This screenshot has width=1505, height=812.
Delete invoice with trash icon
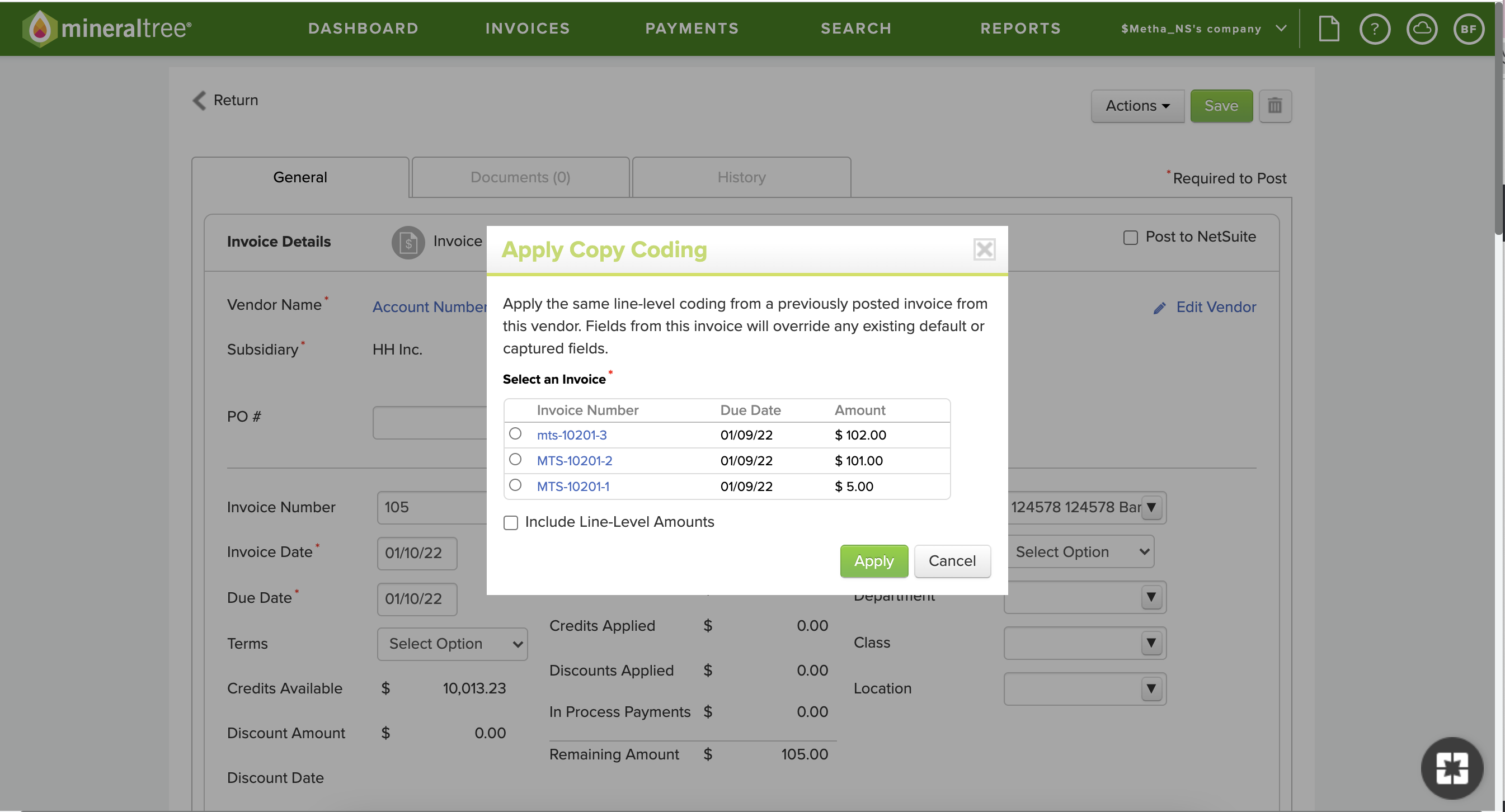(x=1274, y=106)
